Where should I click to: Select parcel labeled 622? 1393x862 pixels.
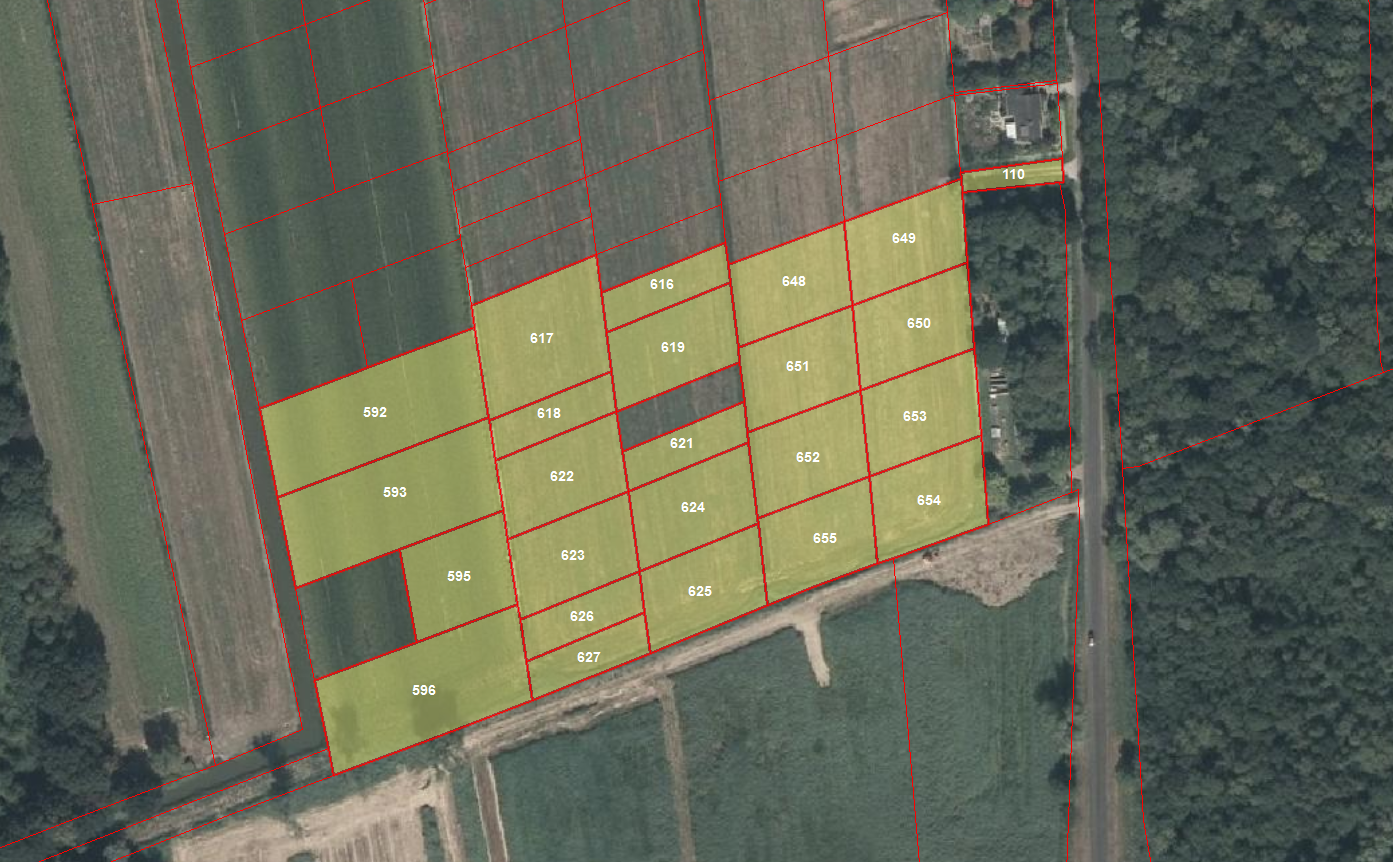click(562, 476)
